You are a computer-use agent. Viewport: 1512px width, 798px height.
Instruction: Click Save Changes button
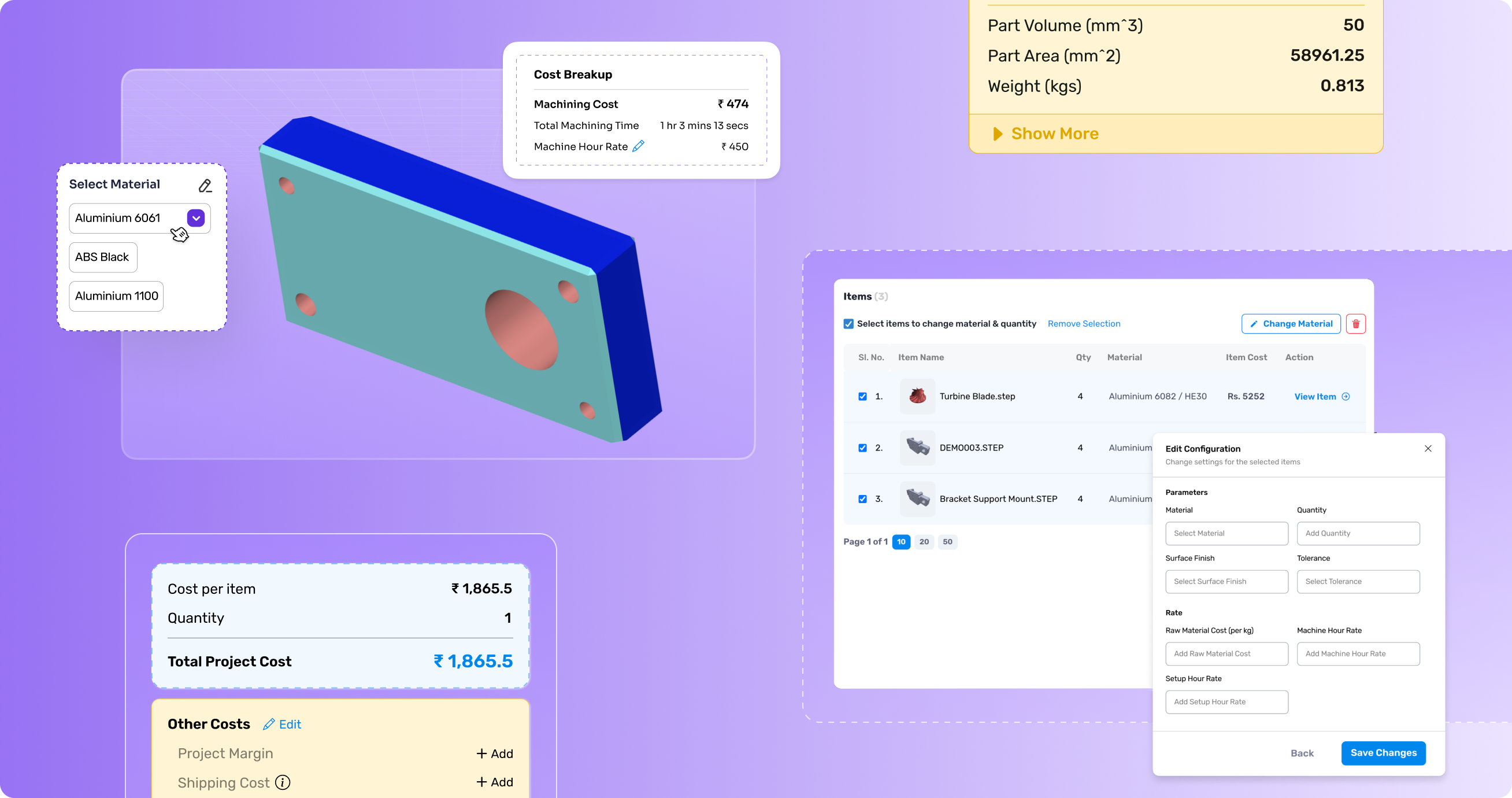pos(1383,753)
